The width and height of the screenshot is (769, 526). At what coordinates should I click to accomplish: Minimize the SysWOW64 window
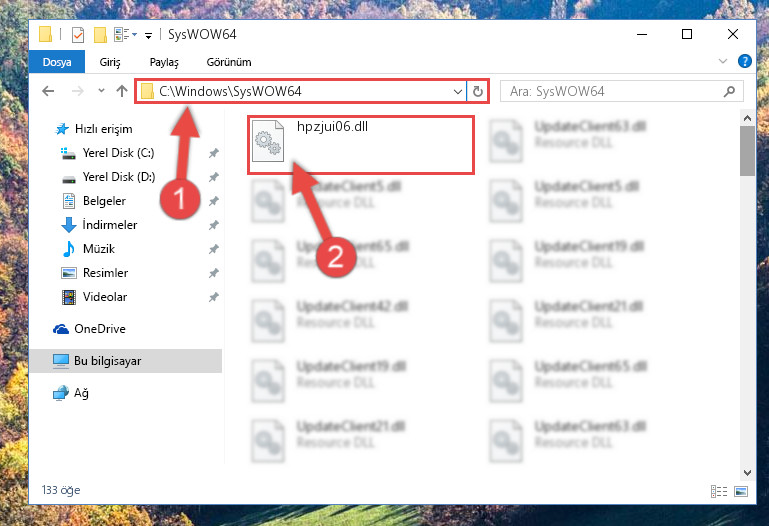[642, 34]
